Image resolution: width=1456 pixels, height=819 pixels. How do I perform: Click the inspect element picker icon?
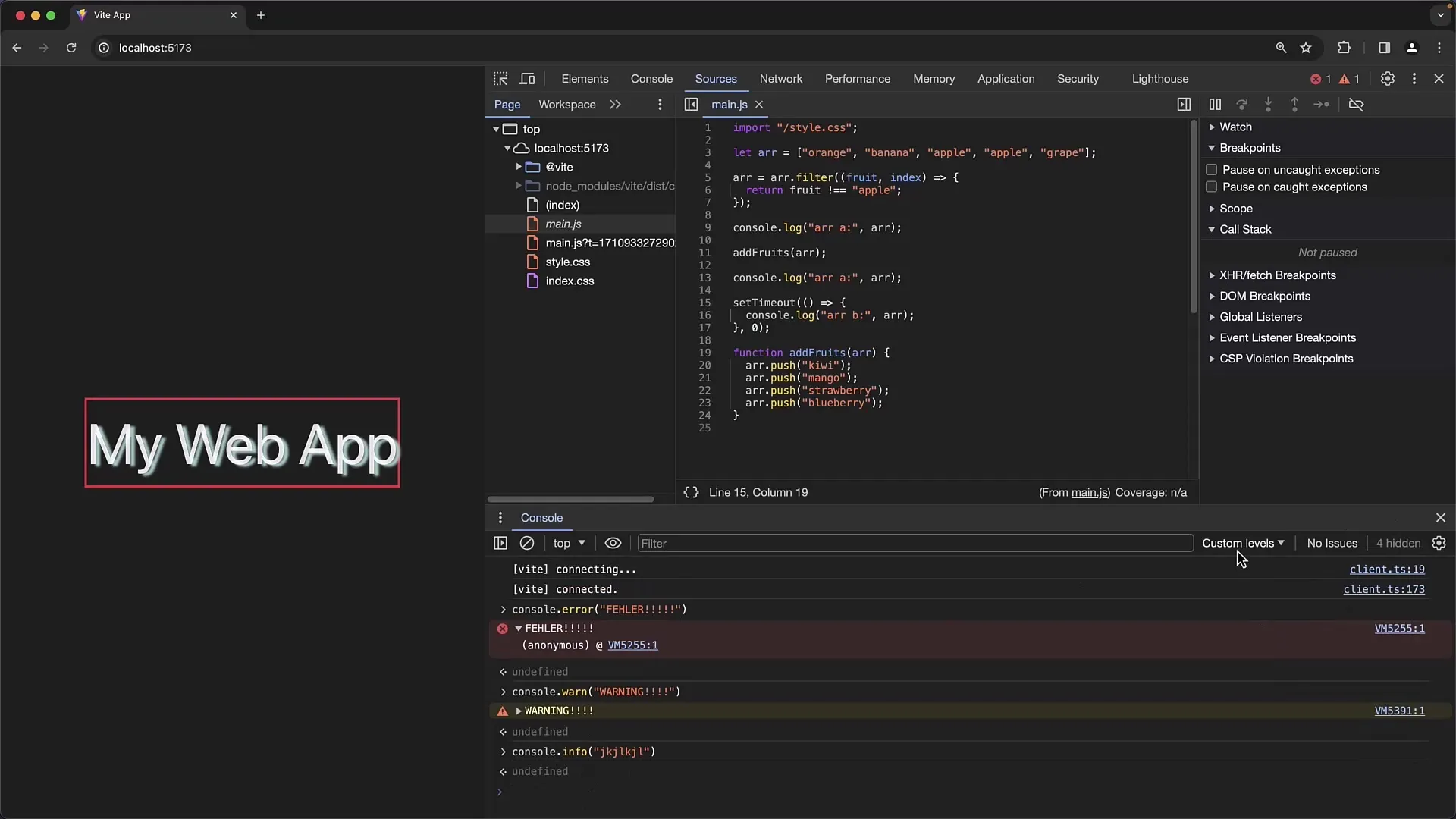tap(500, 78)
